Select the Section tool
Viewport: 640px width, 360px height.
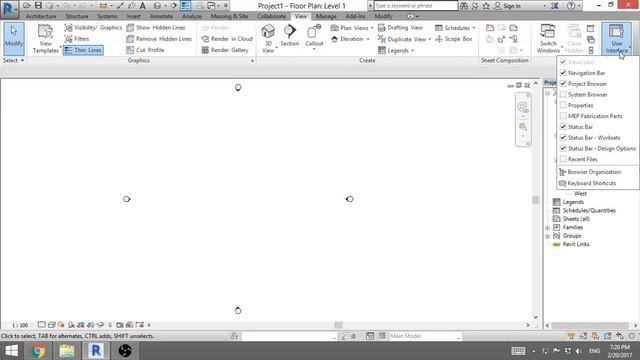tap(290, 36)
